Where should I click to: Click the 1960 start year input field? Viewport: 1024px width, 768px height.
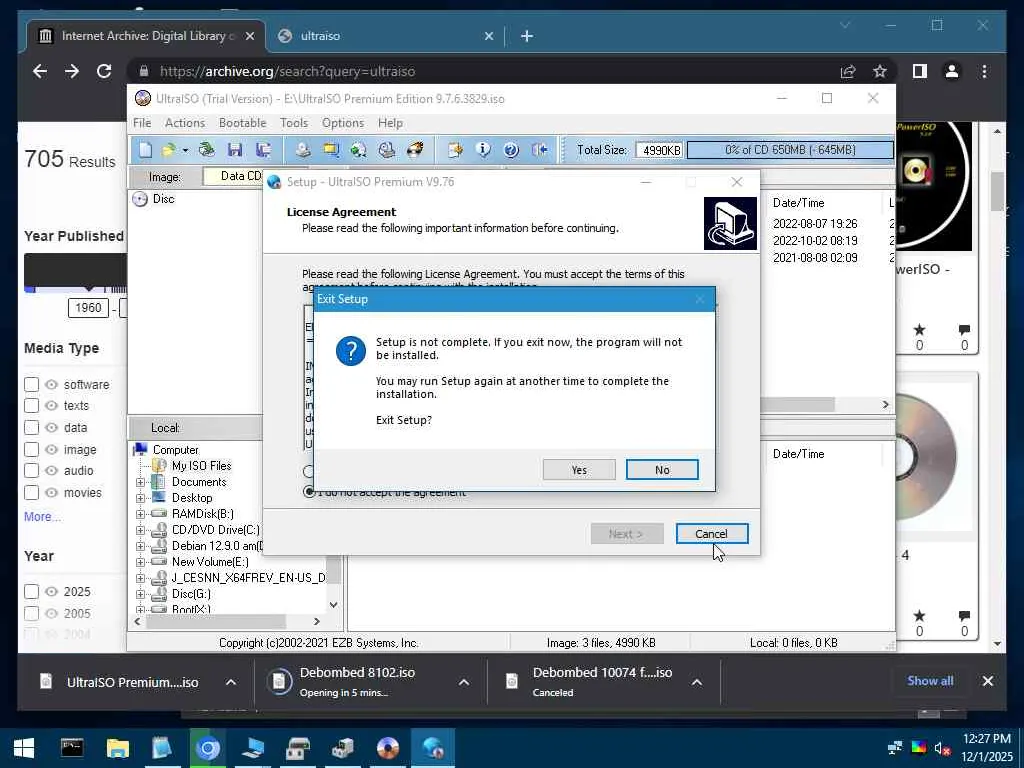88,308
